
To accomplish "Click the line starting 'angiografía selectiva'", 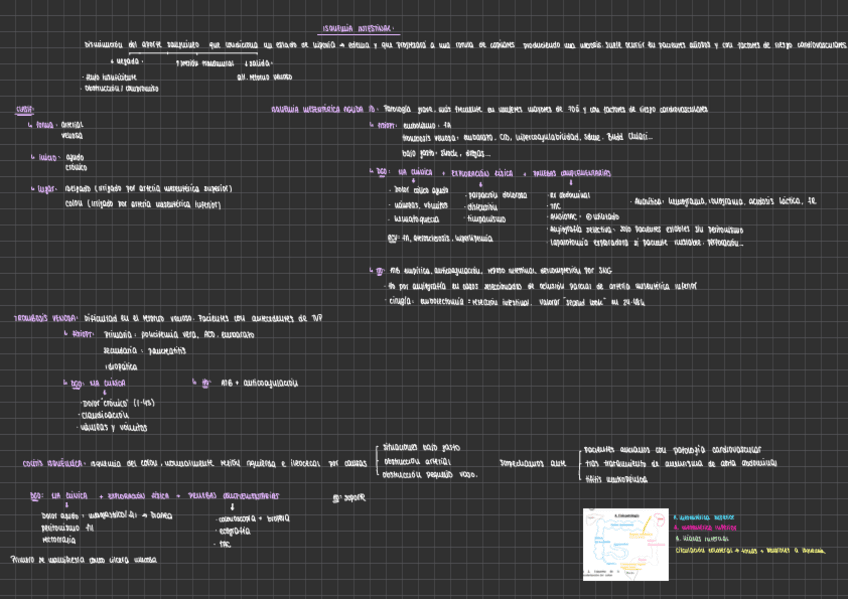I will point(646,230).
